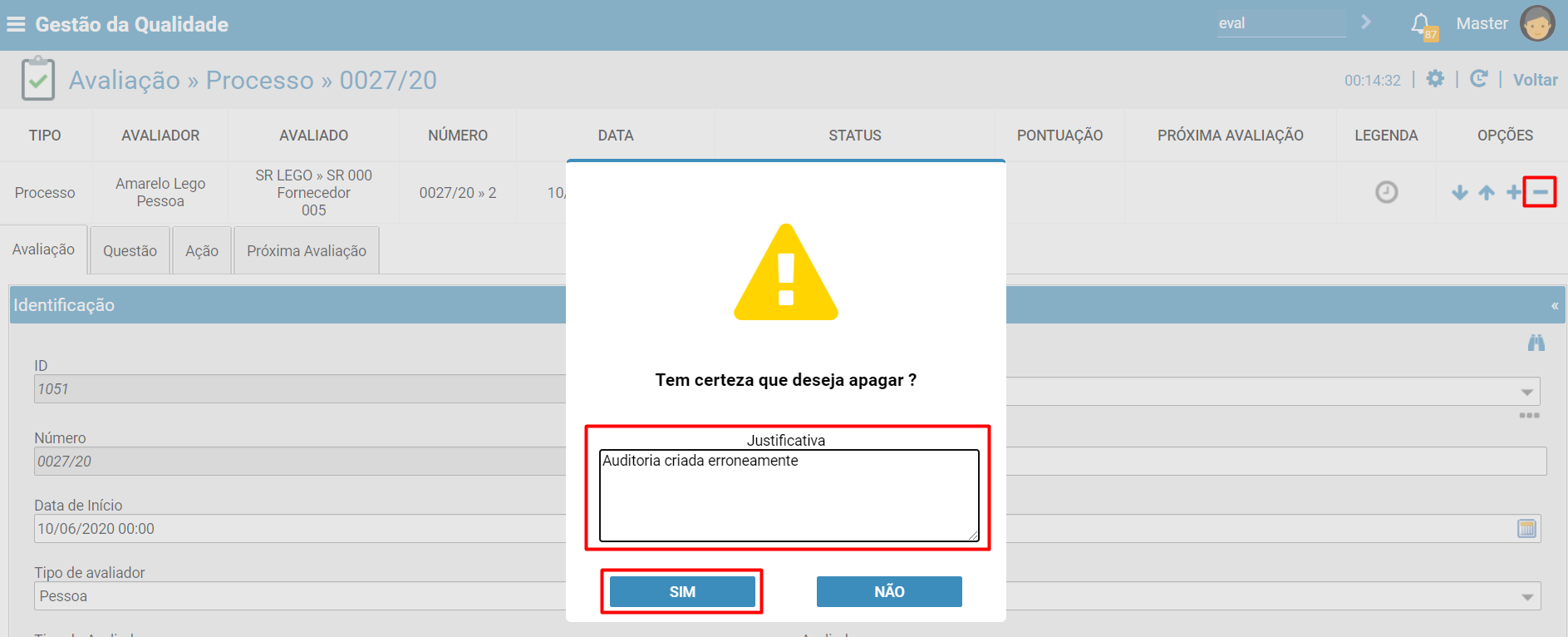Viewport: 1568px width, 637px height.
Task: Click the TIPO column header
Action: [x=45, y=135]
